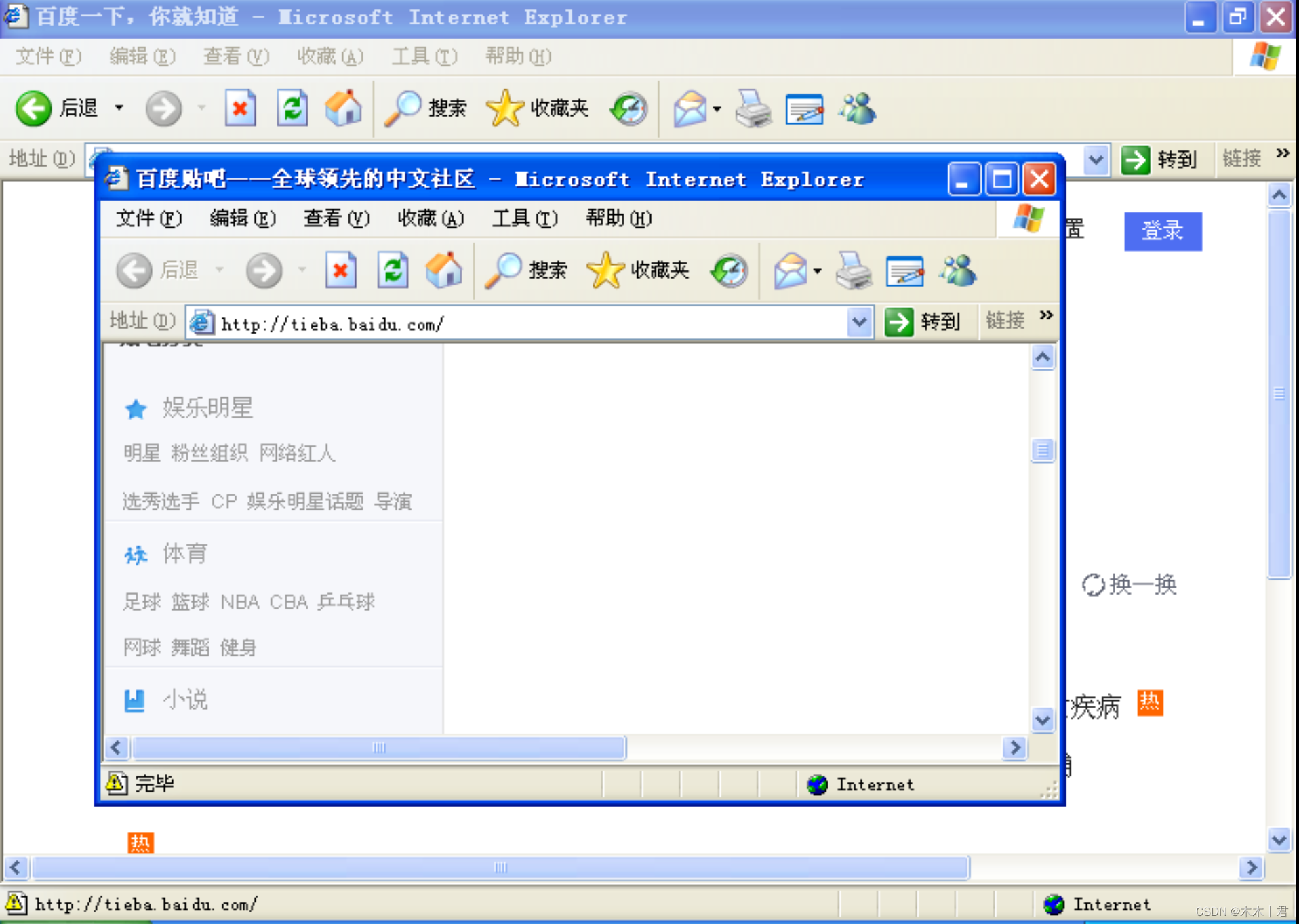Open 编辑(E) menu in Tieba window

click(243, 218)
